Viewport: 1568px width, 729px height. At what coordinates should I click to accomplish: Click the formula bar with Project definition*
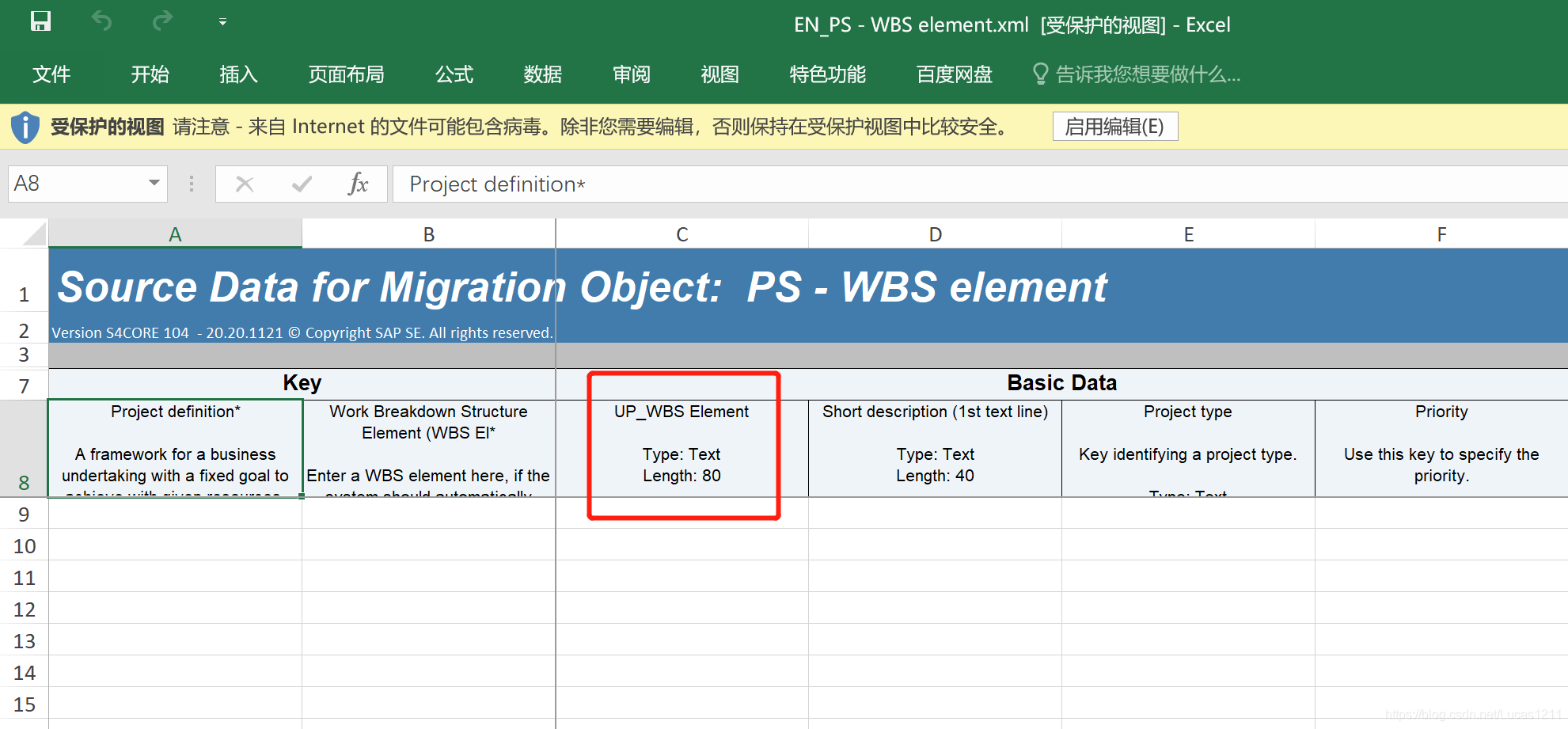tap(980, 184)
